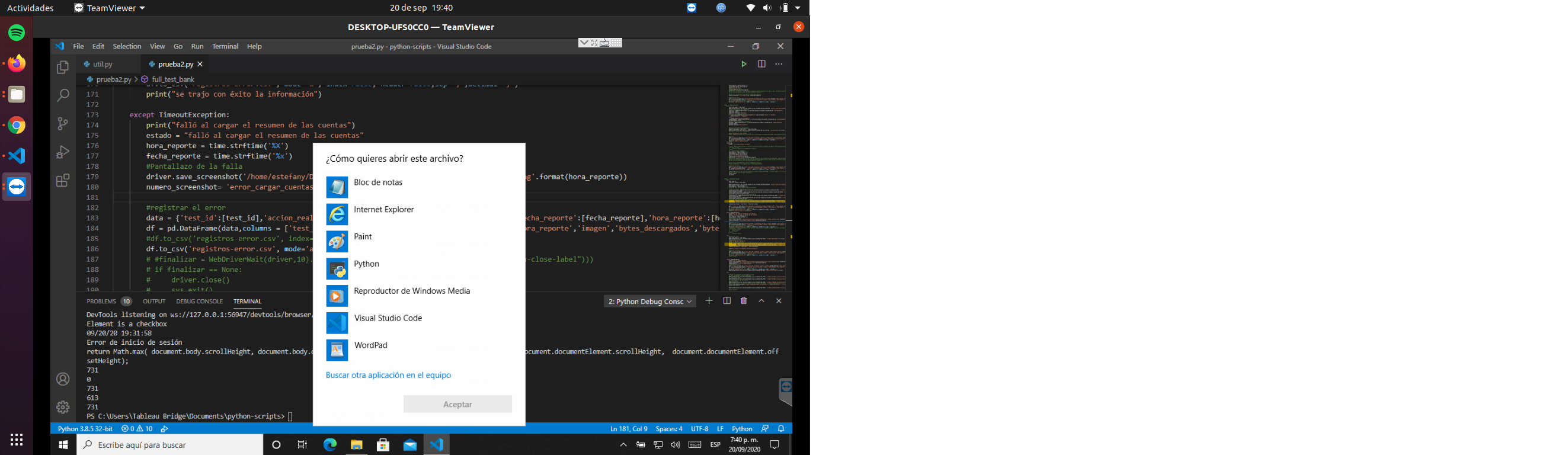Close the terminal panel with its X
Image resolution: width=1568 pixels, height=455 pixels.
[x=779, y=300]
